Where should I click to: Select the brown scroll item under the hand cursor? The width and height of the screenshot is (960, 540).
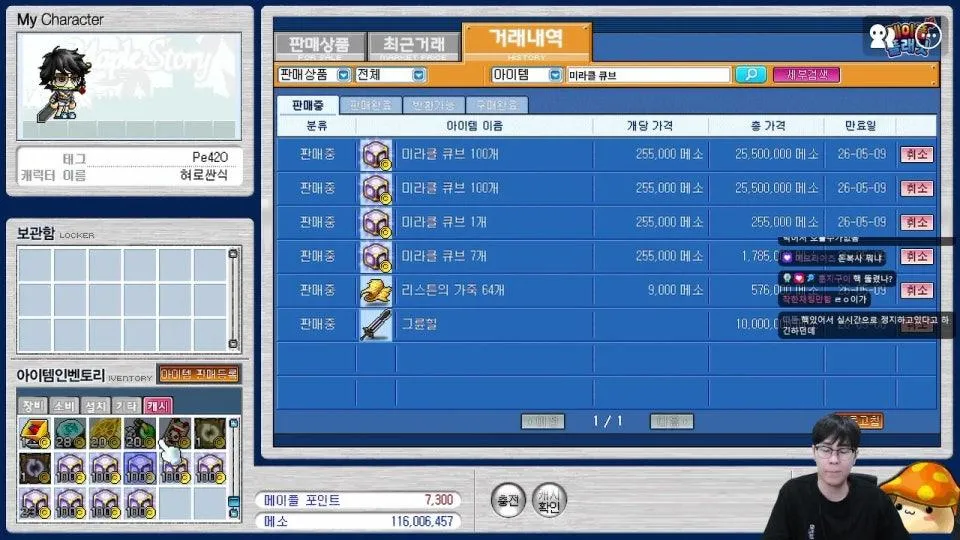click(175, 432)
